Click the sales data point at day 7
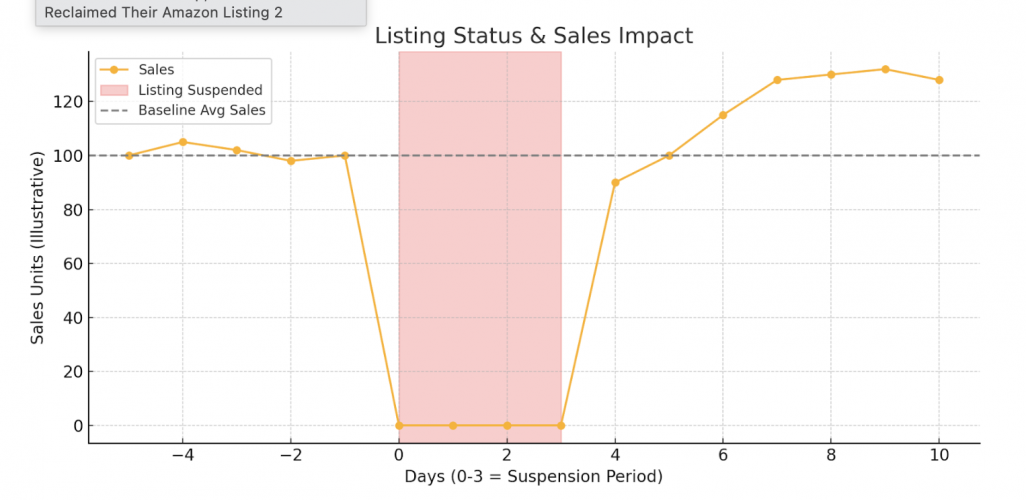Viewport: 1026px width, 500px height. click(x=777, y=80)
